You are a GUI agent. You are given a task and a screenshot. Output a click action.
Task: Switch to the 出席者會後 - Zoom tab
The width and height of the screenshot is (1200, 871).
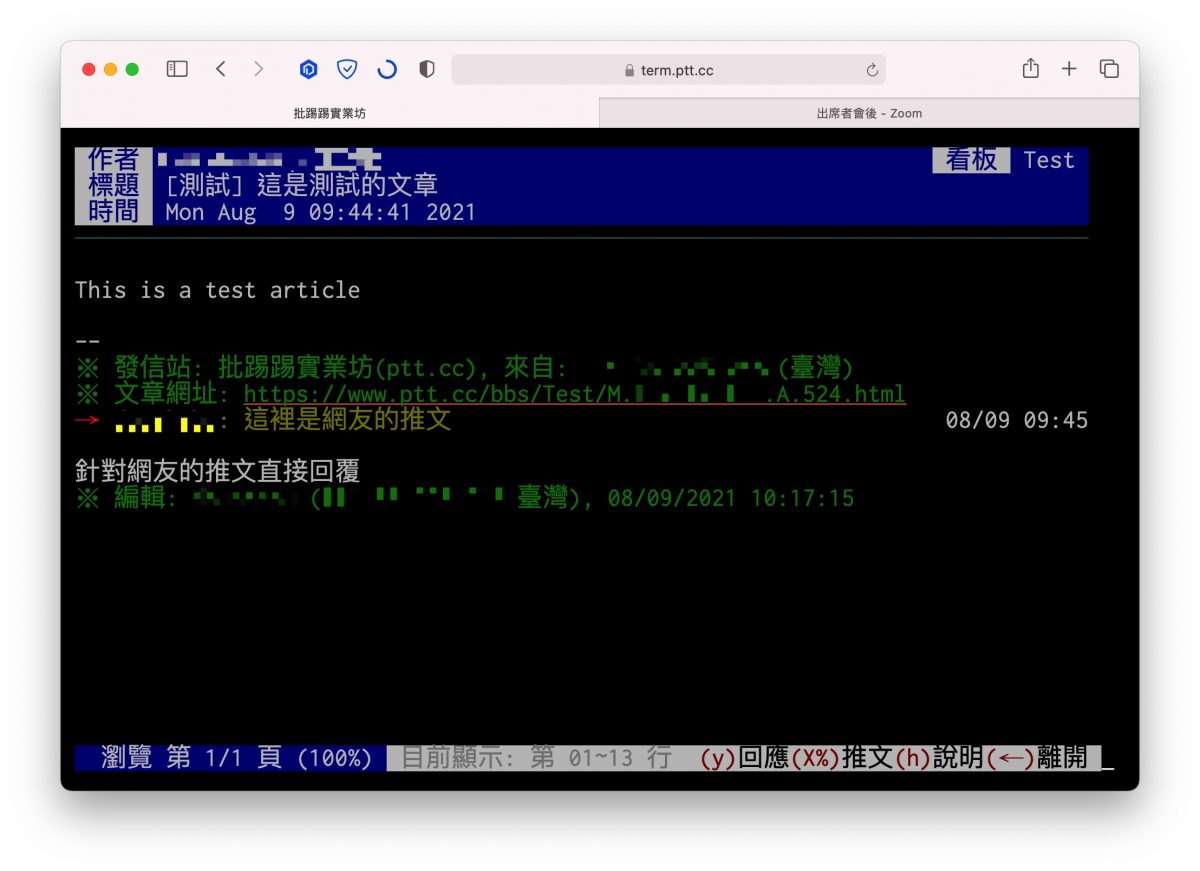869,113
